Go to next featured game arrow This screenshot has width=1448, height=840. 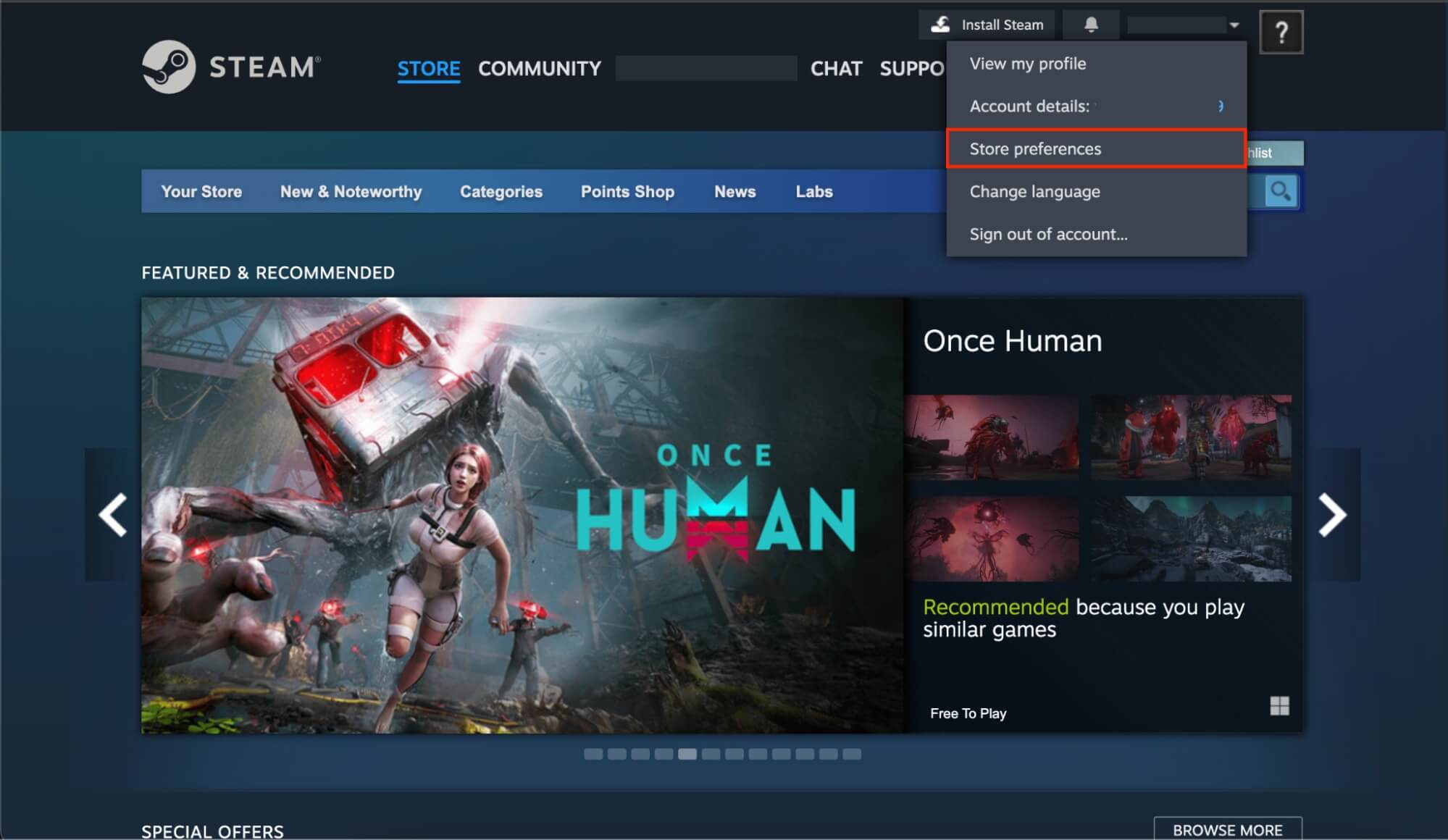coord(1332,515)
